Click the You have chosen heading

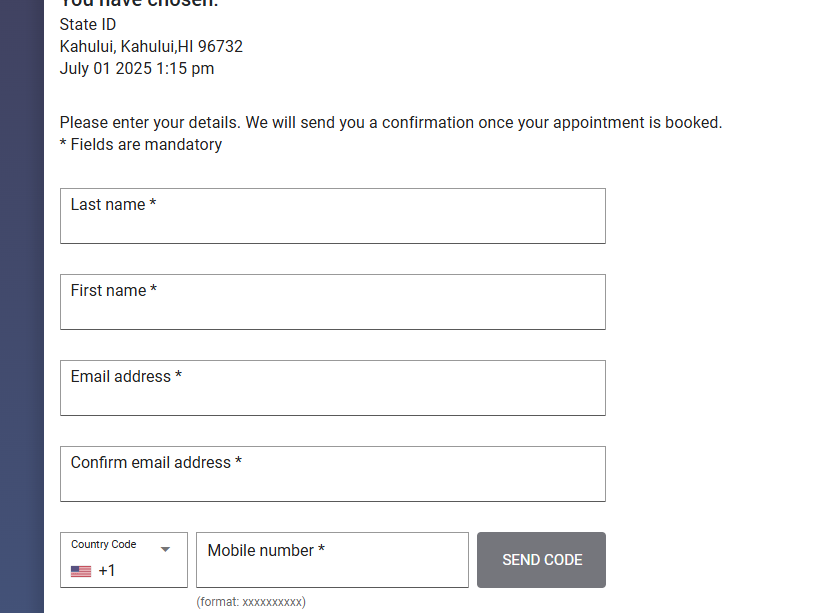pyautogui.click(x=139, y=4)
